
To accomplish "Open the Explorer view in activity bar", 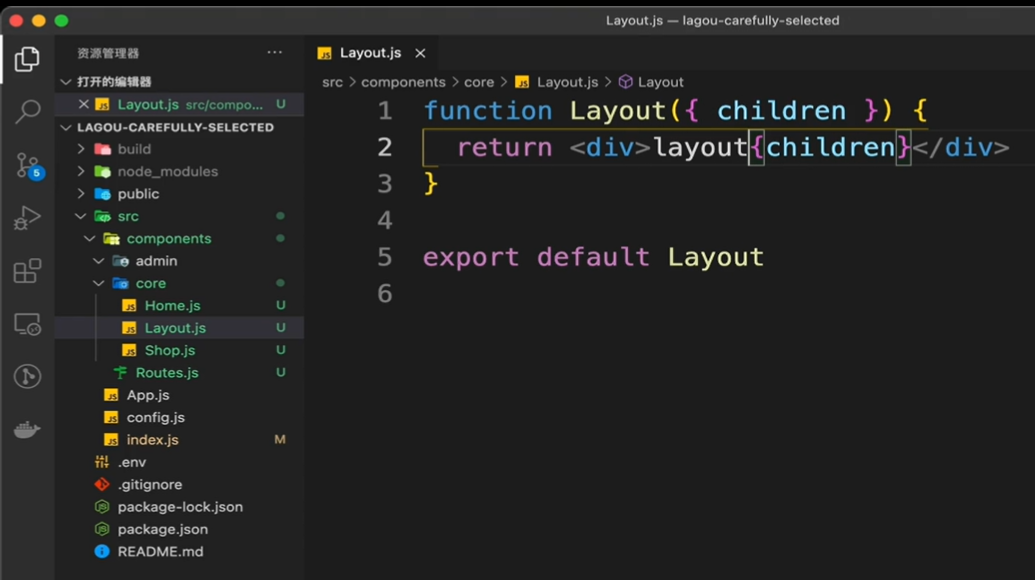I will pyautogui.click(x=27, y=59).
